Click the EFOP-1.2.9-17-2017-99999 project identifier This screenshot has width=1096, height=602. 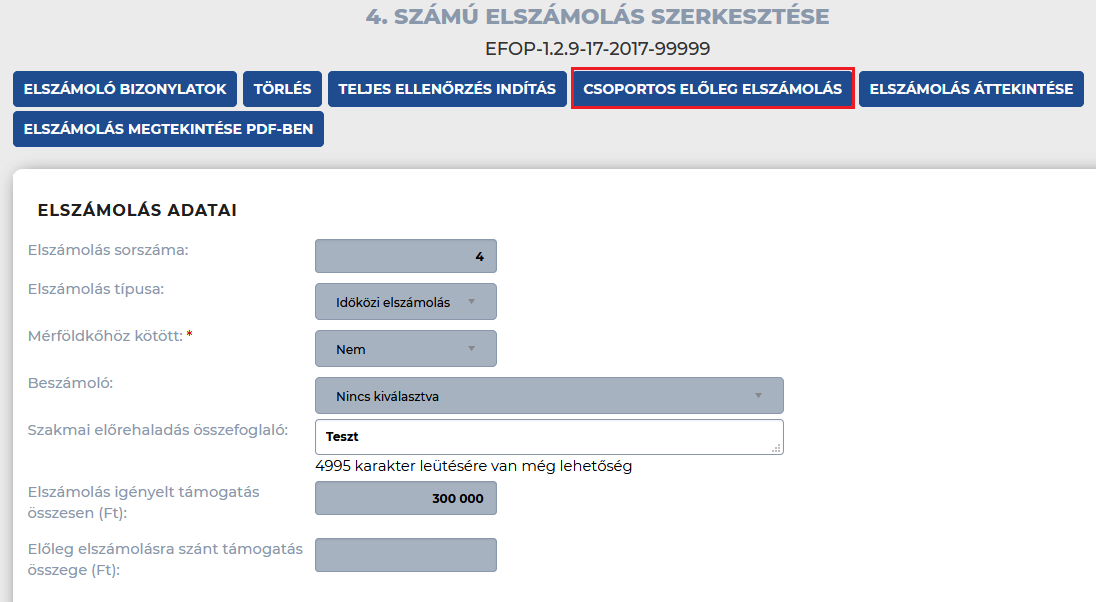click(598, 49)
